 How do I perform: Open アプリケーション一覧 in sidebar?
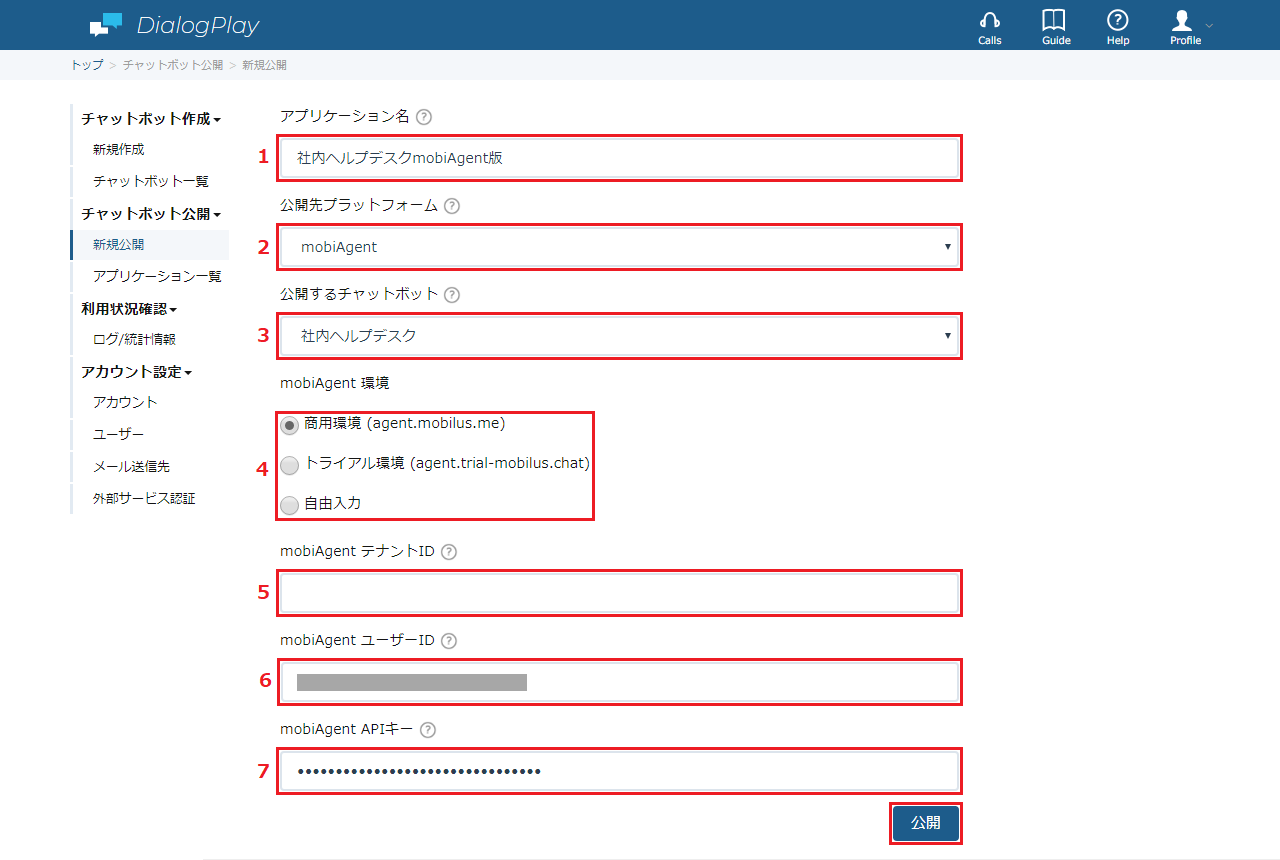(x=157, y=276)
